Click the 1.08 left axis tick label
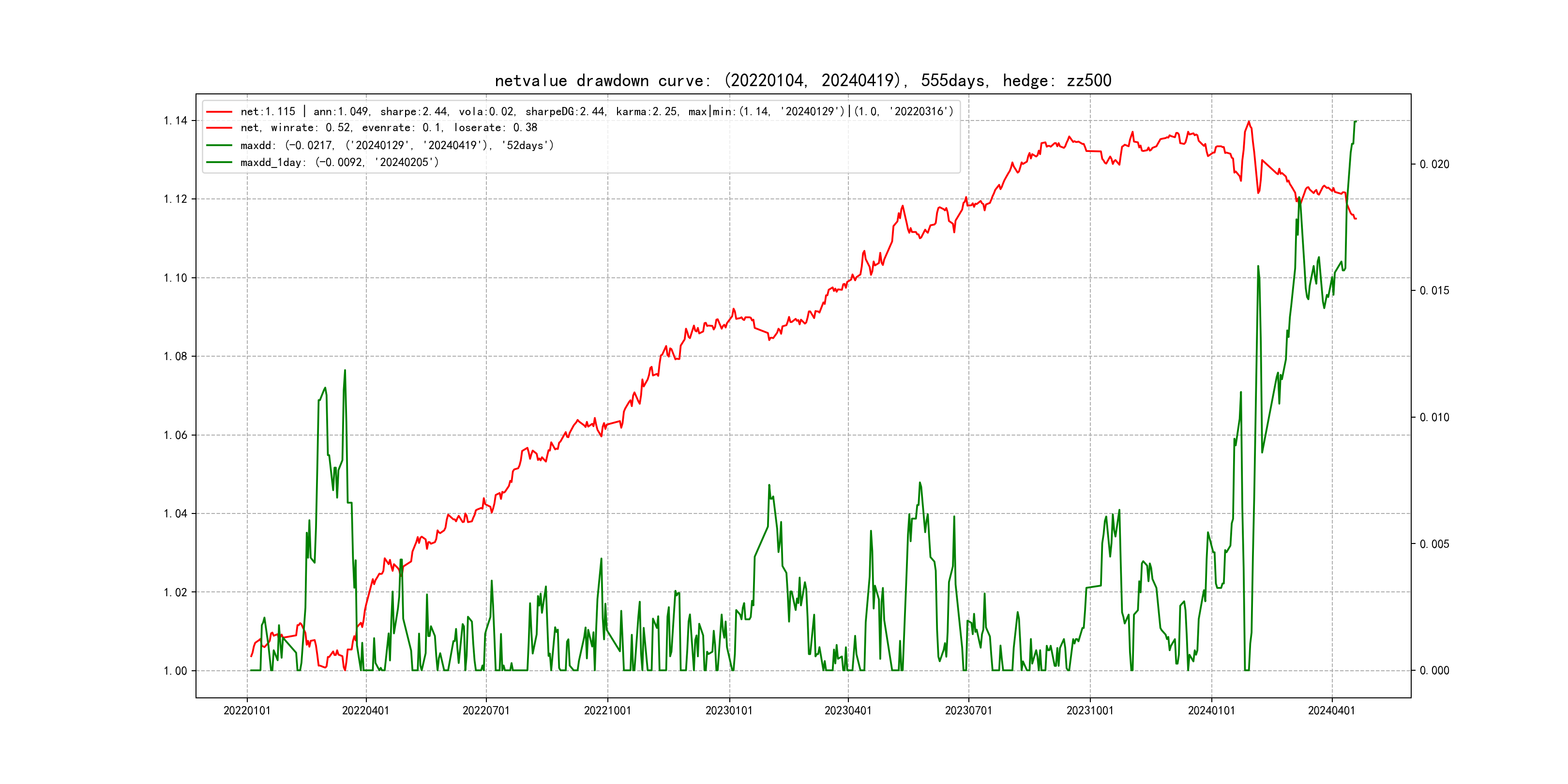The width and height of the screenshot is (1568, 784). pos(175,356)
